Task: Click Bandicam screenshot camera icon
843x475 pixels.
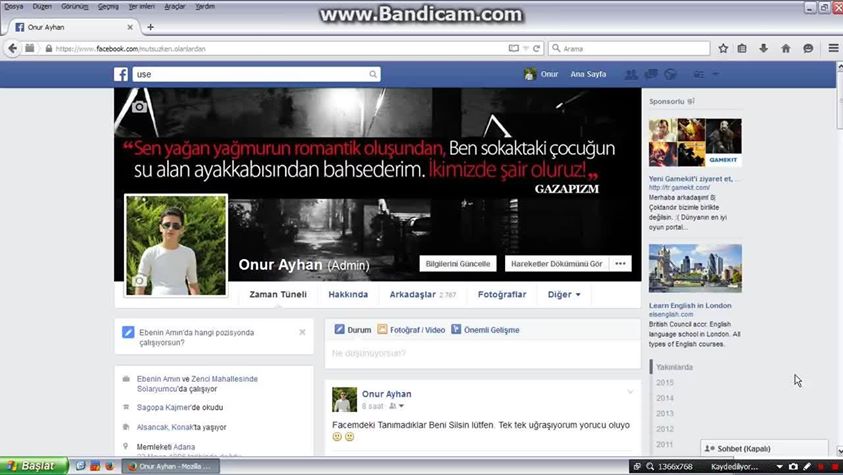Action: point(793,466)
